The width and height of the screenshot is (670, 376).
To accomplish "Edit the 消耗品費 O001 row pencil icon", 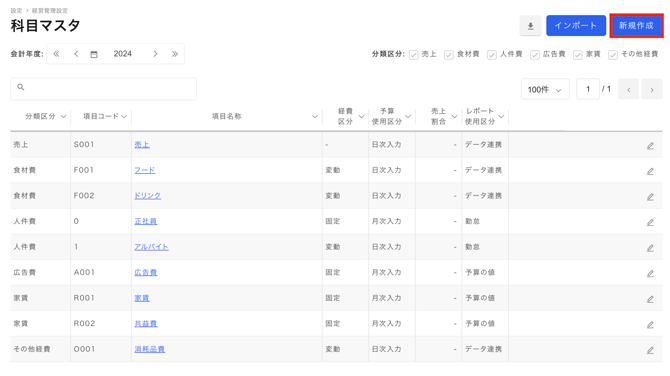I will click(x=650, y=350).
